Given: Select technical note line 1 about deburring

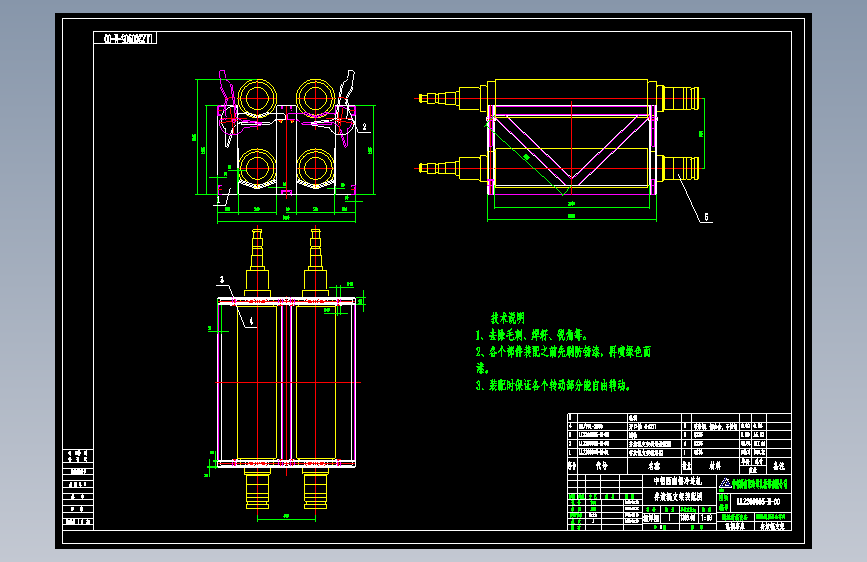Looking at the screenshot, I should (x=532, y=335).
